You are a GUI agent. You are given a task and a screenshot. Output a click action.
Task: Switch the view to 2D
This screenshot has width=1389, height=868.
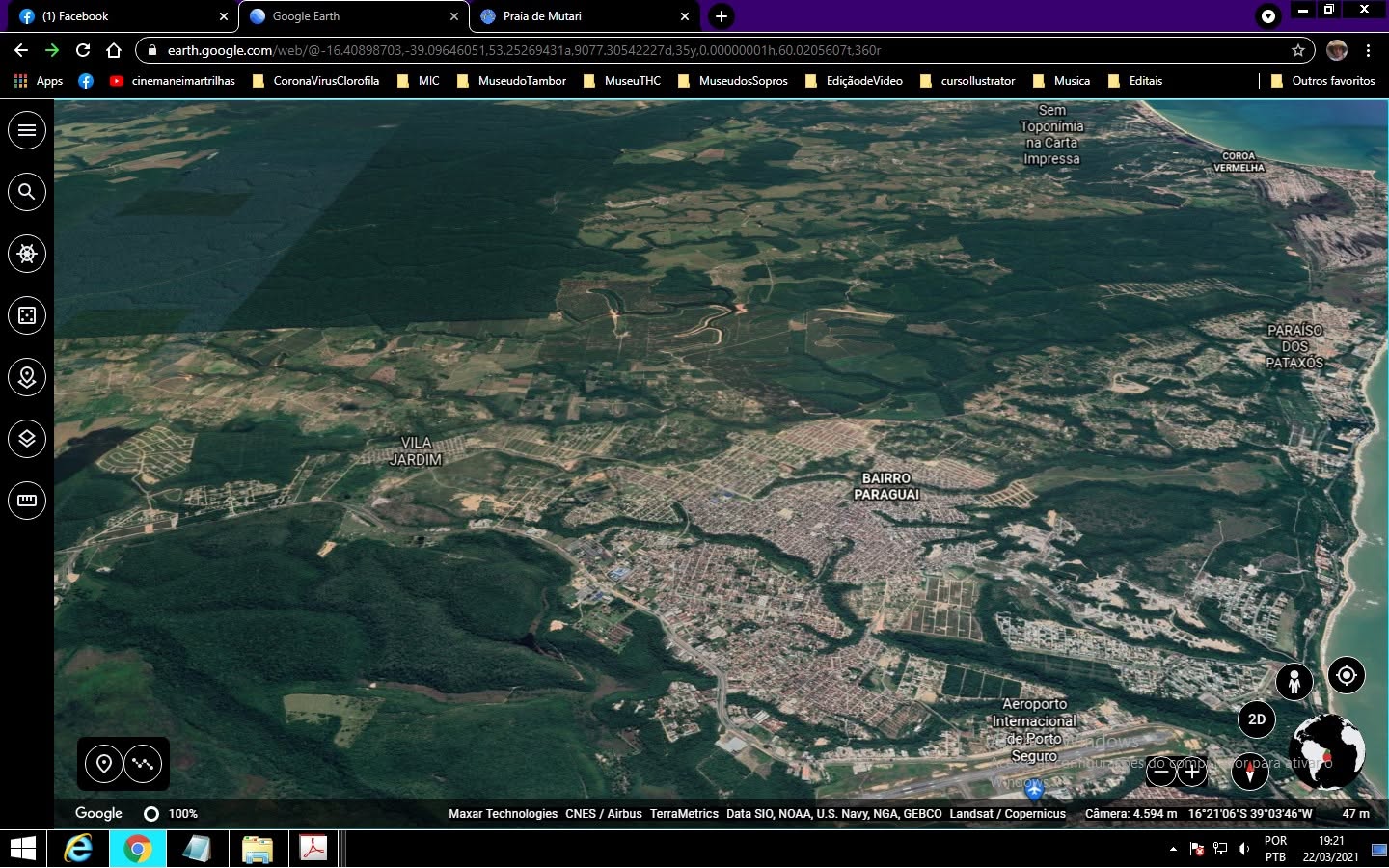point(1257,719)
